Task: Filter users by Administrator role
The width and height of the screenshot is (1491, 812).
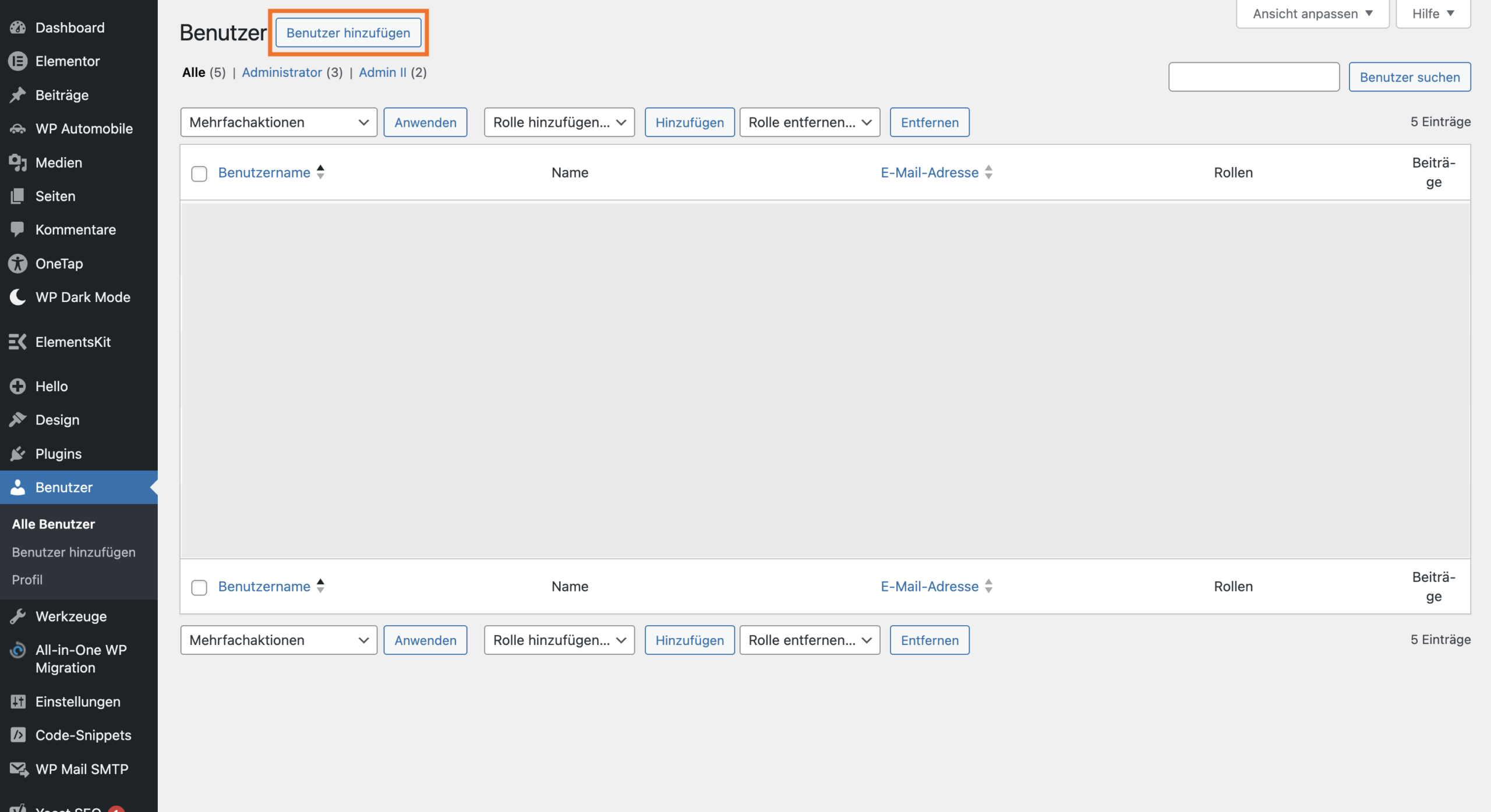Action: [282, 72]
